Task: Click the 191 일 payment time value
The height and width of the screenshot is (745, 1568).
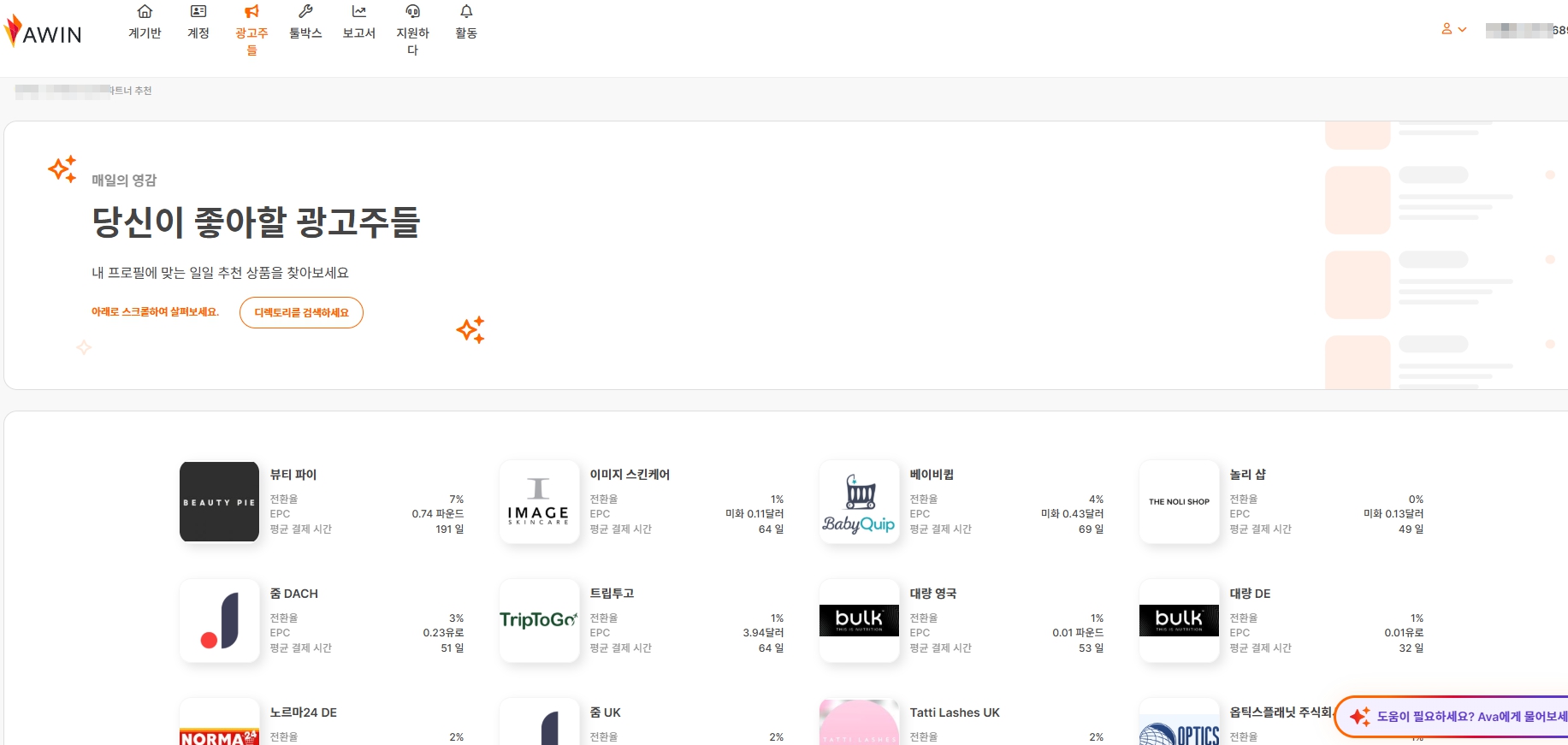Action: (x=450, y=529)
